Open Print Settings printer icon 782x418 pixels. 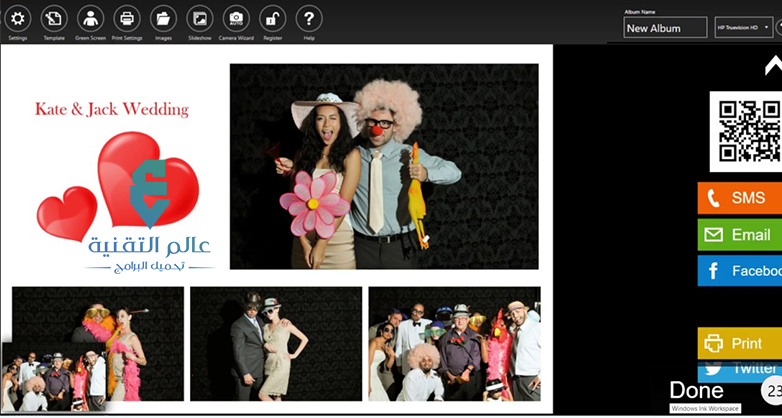coord(127,19)
